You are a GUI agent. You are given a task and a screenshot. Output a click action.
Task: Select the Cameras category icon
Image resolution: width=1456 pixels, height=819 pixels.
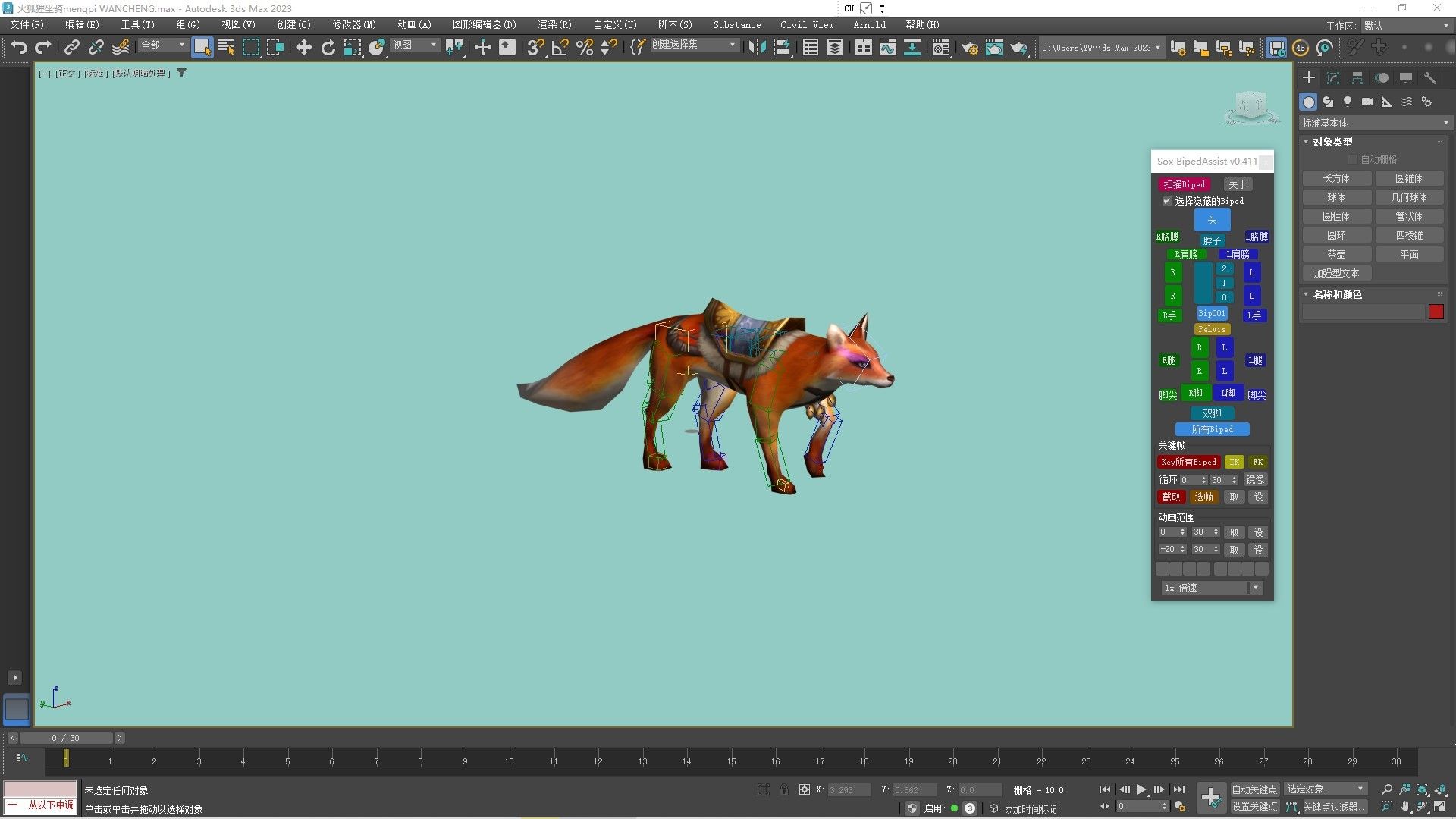pyautogui.click(x=1367, y=102)
